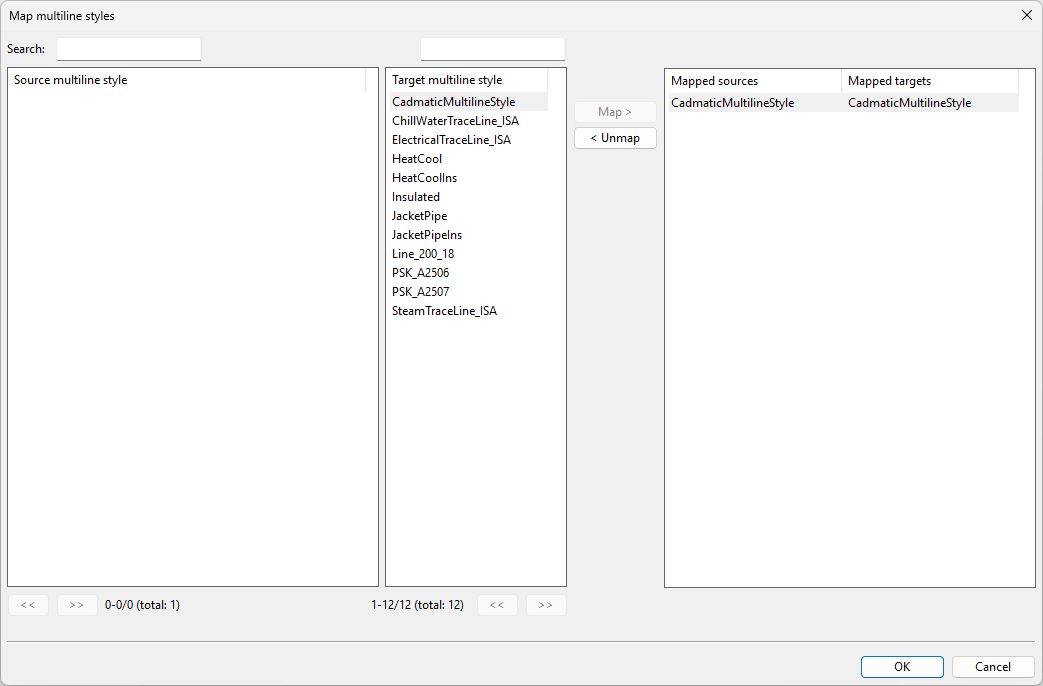Go to next page of target list
Screen dimensions: 1043x686
tap(546, 605)
